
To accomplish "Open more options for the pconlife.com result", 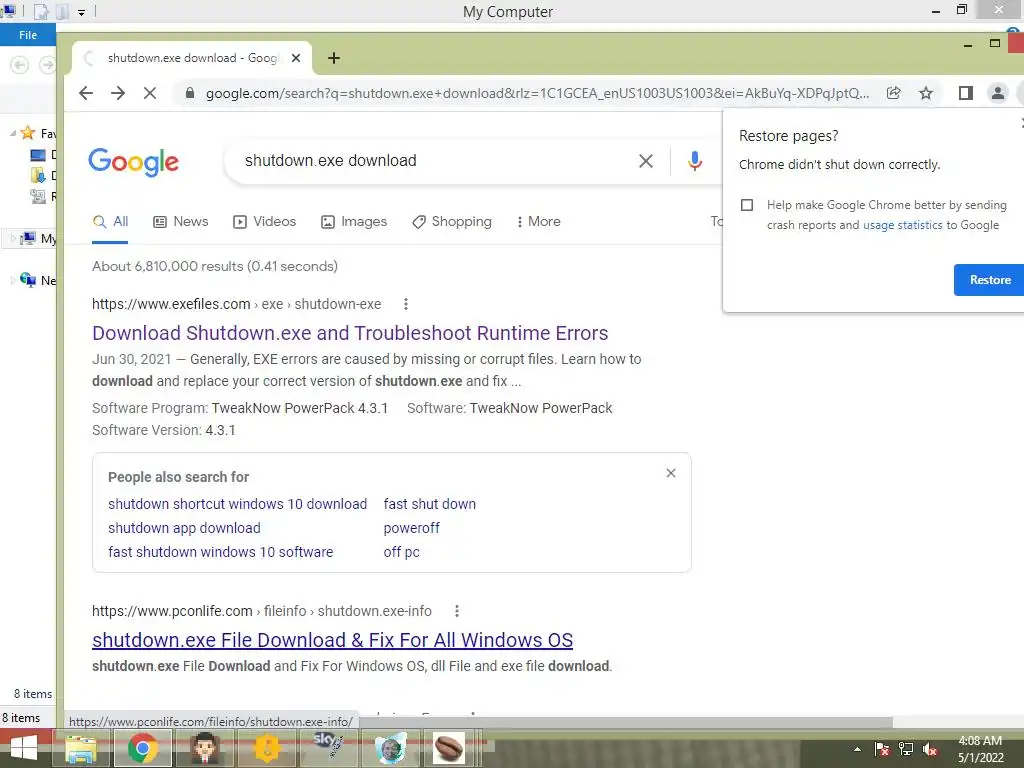I will click(x=456, y=611).
